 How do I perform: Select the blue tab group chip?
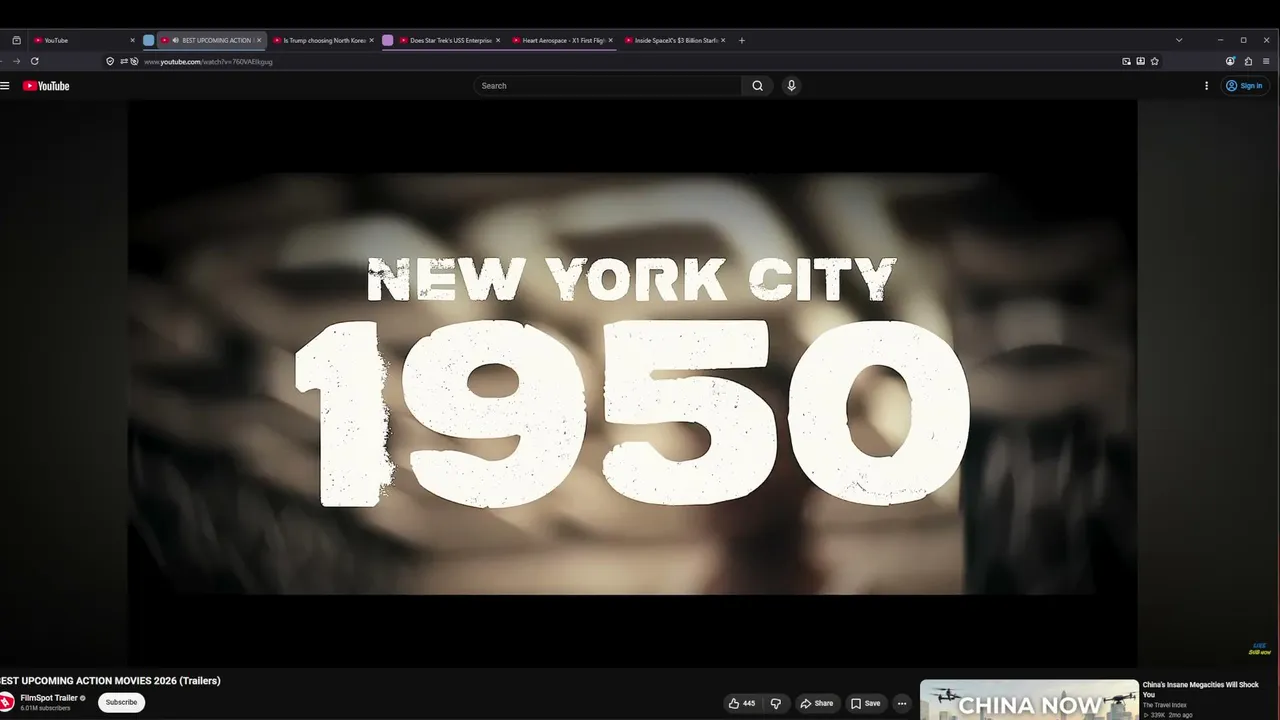coord(149,40)
